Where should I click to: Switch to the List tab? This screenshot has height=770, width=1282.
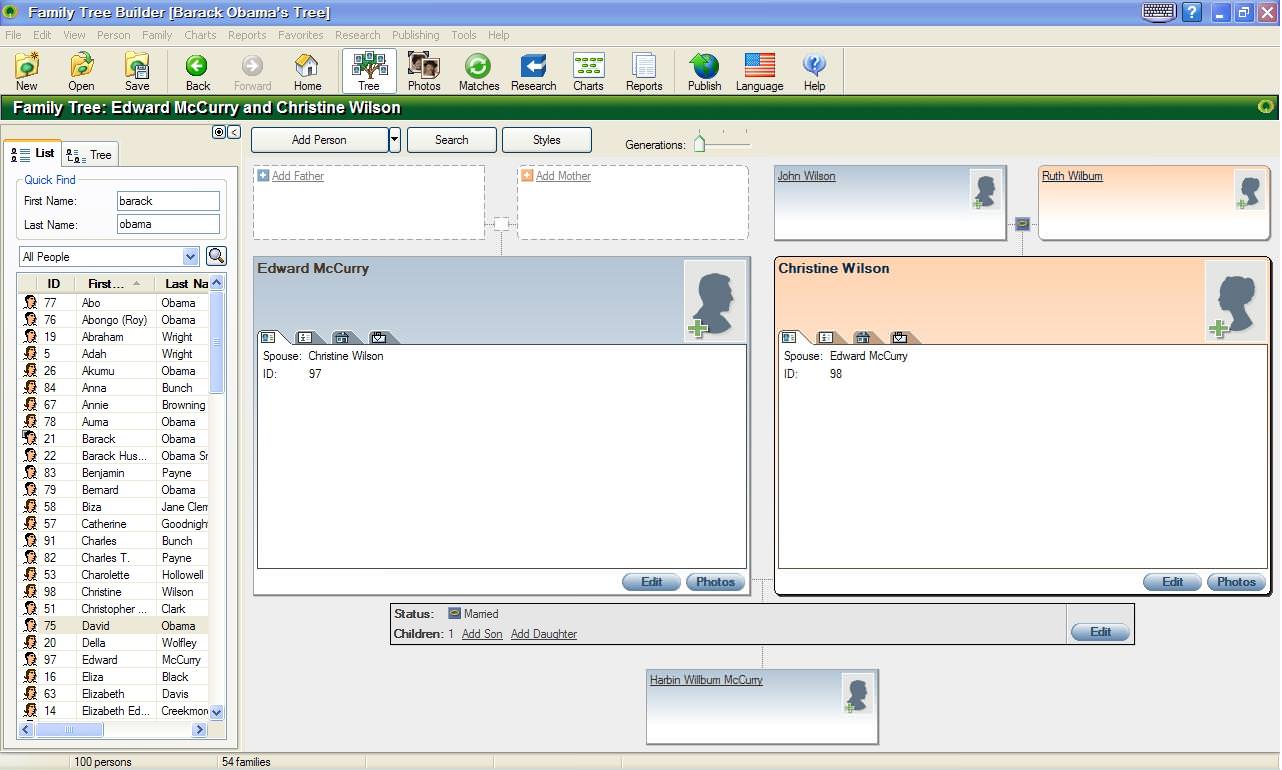point(33,153)
